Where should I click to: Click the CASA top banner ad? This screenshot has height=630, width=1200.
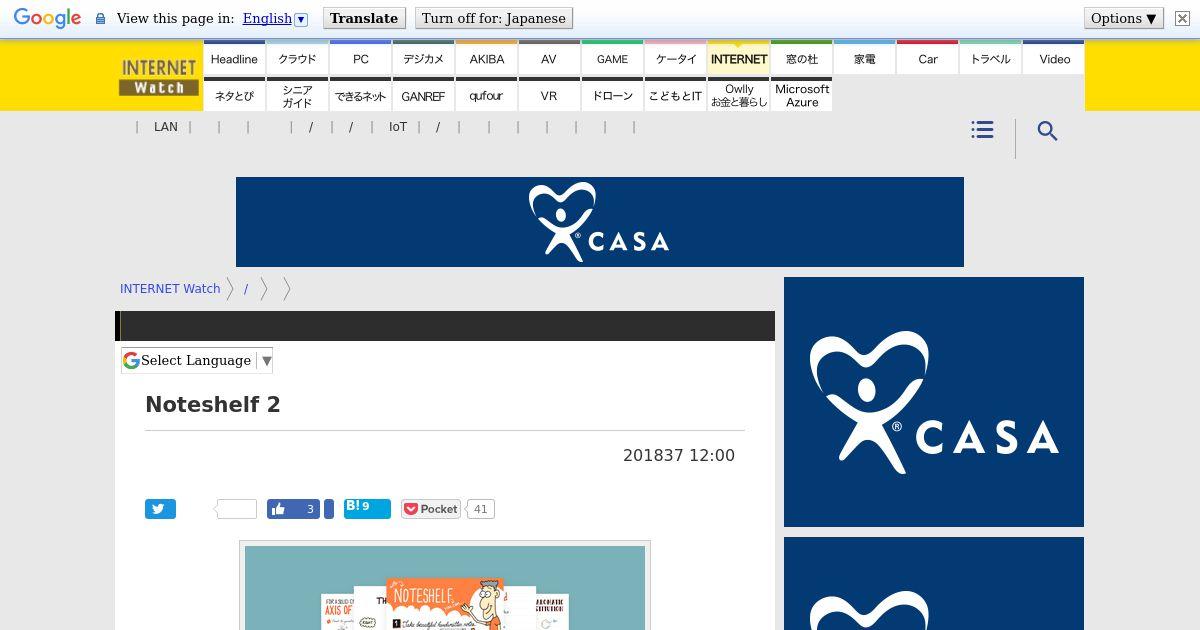[600, 222]
